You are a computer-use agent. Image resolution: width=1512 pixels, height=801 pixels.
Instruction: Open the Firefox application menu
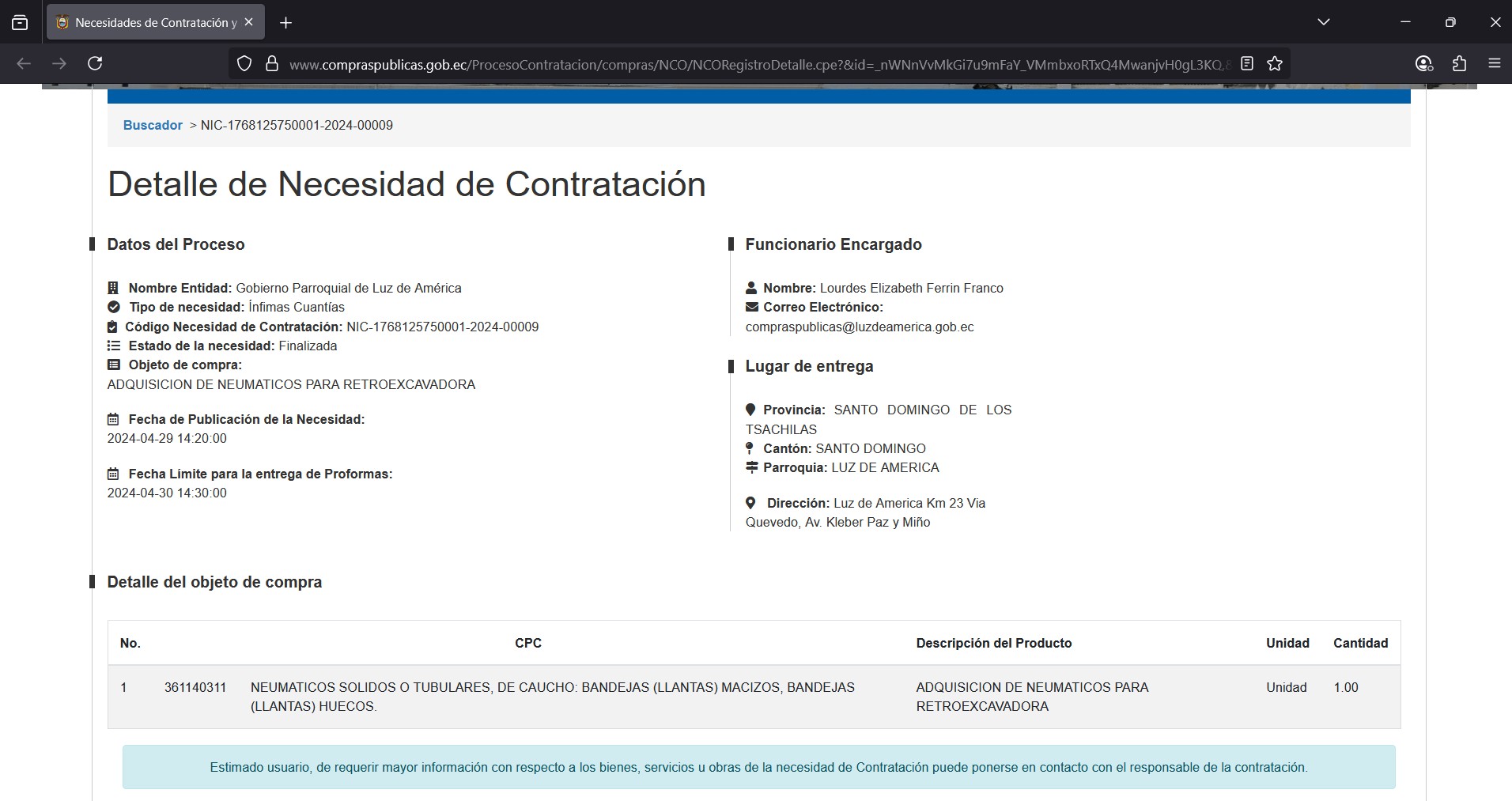pos(1494,64)
